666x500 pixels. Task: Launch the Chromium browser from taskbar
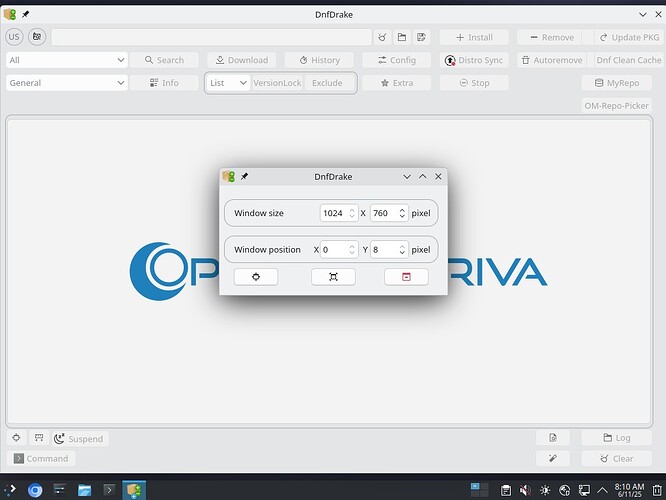click(x=35, y=490)
